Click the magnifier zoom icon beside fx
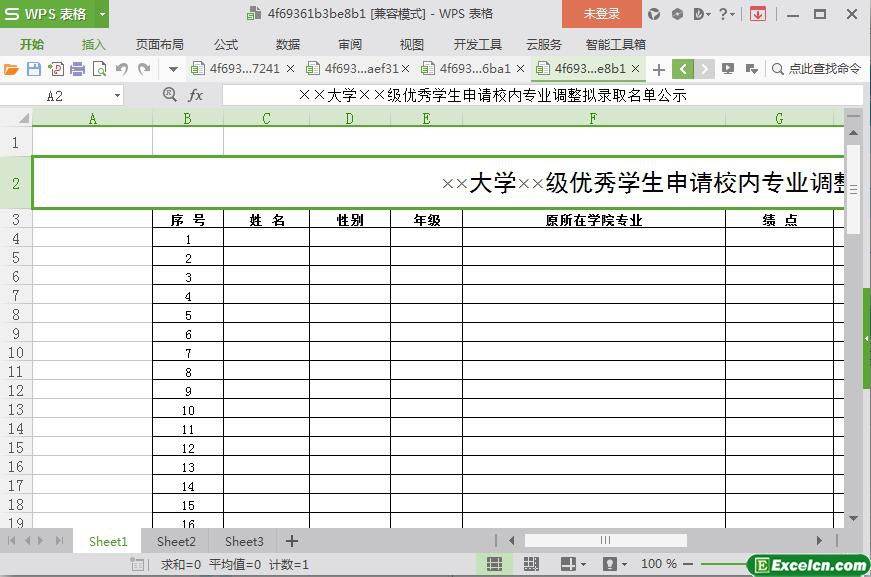This screenshot has height=577, width=871. click(170, 95)
